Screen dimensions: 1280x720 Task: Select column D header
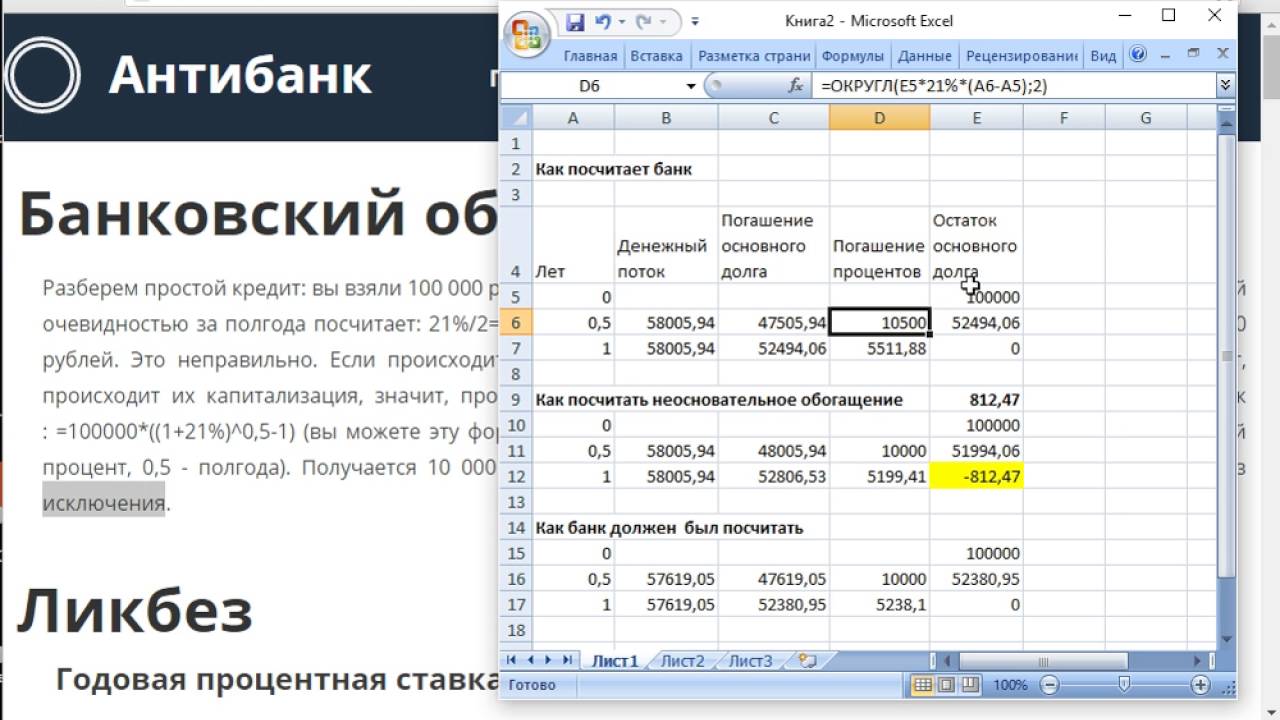pyautogui.click(x=879, y=118)
